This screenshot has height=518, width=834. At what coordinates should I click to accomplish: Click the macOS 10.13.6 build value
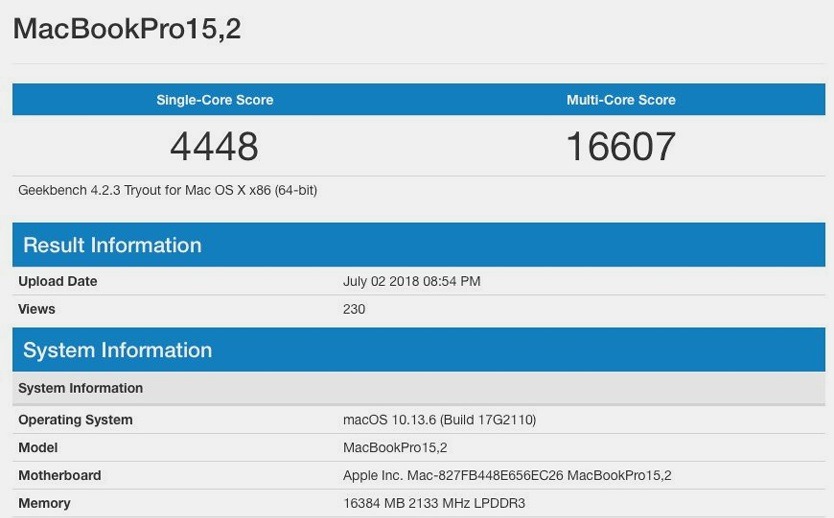[x=439, y=420]
